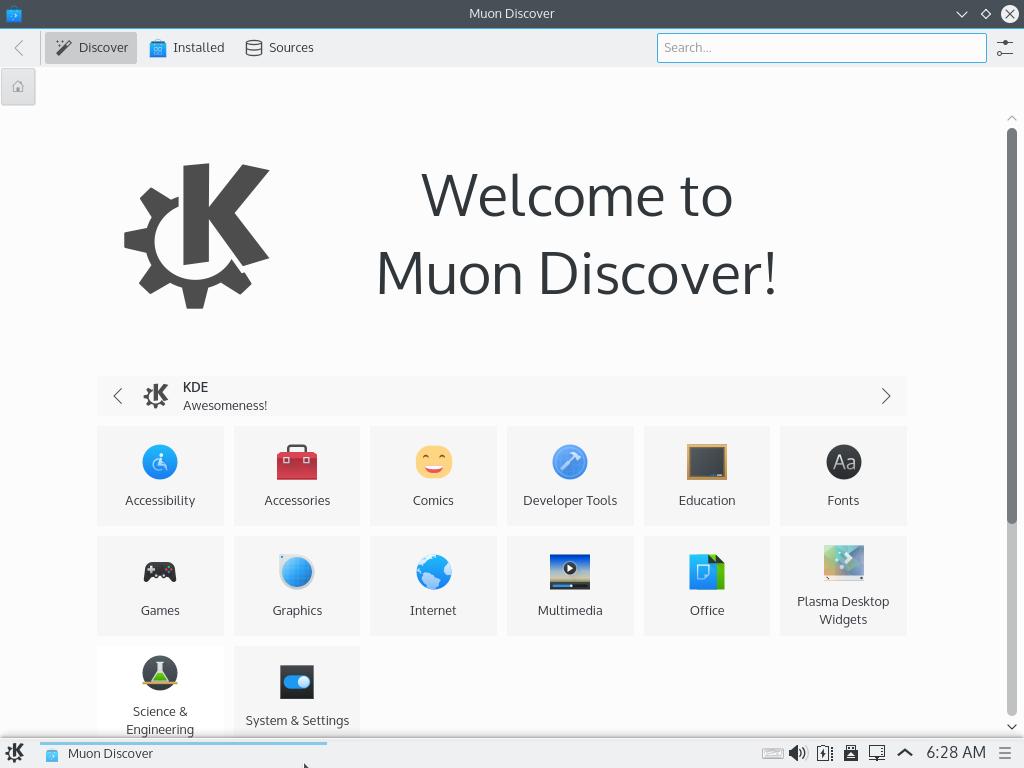The height and width of the screenshot is (768, 1024).
Task: Open the display network tray icon
Action: (877, 753)
